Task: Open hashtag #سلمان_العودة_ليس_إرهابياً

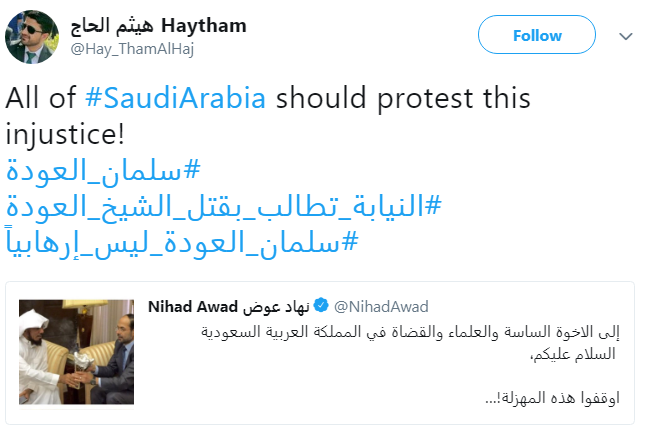Action: click(x=182, y=244)
